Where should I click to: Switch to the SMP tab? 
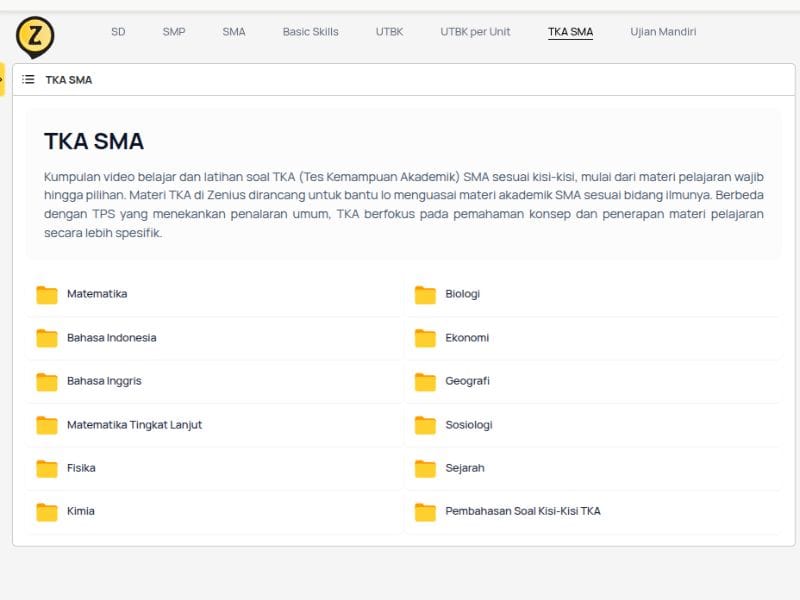tap(174, 32)
